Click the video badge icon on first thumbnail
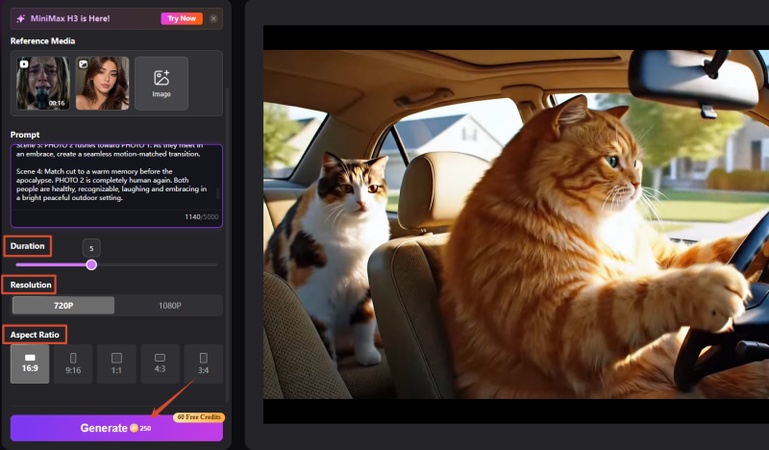This screenshot has height=450, width=769. point(24,64)
